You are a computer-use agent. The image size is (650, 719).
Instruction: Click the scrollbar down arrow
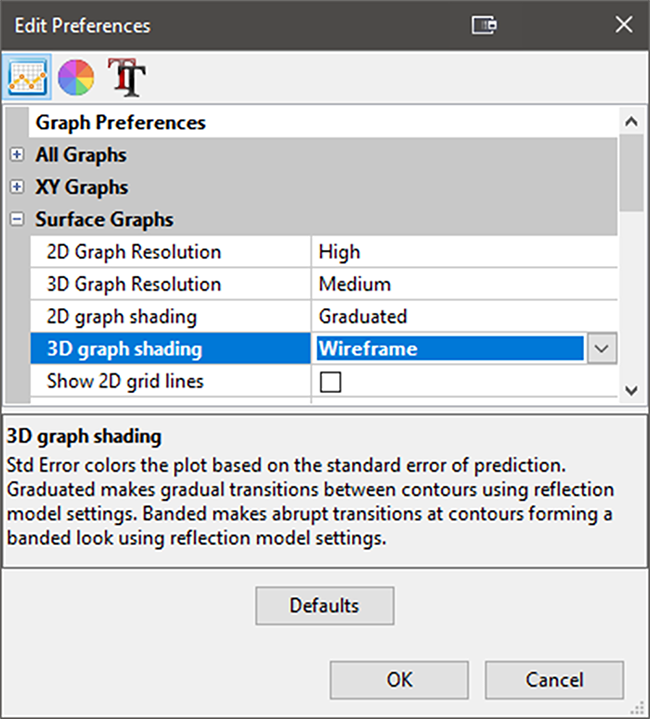630,390
